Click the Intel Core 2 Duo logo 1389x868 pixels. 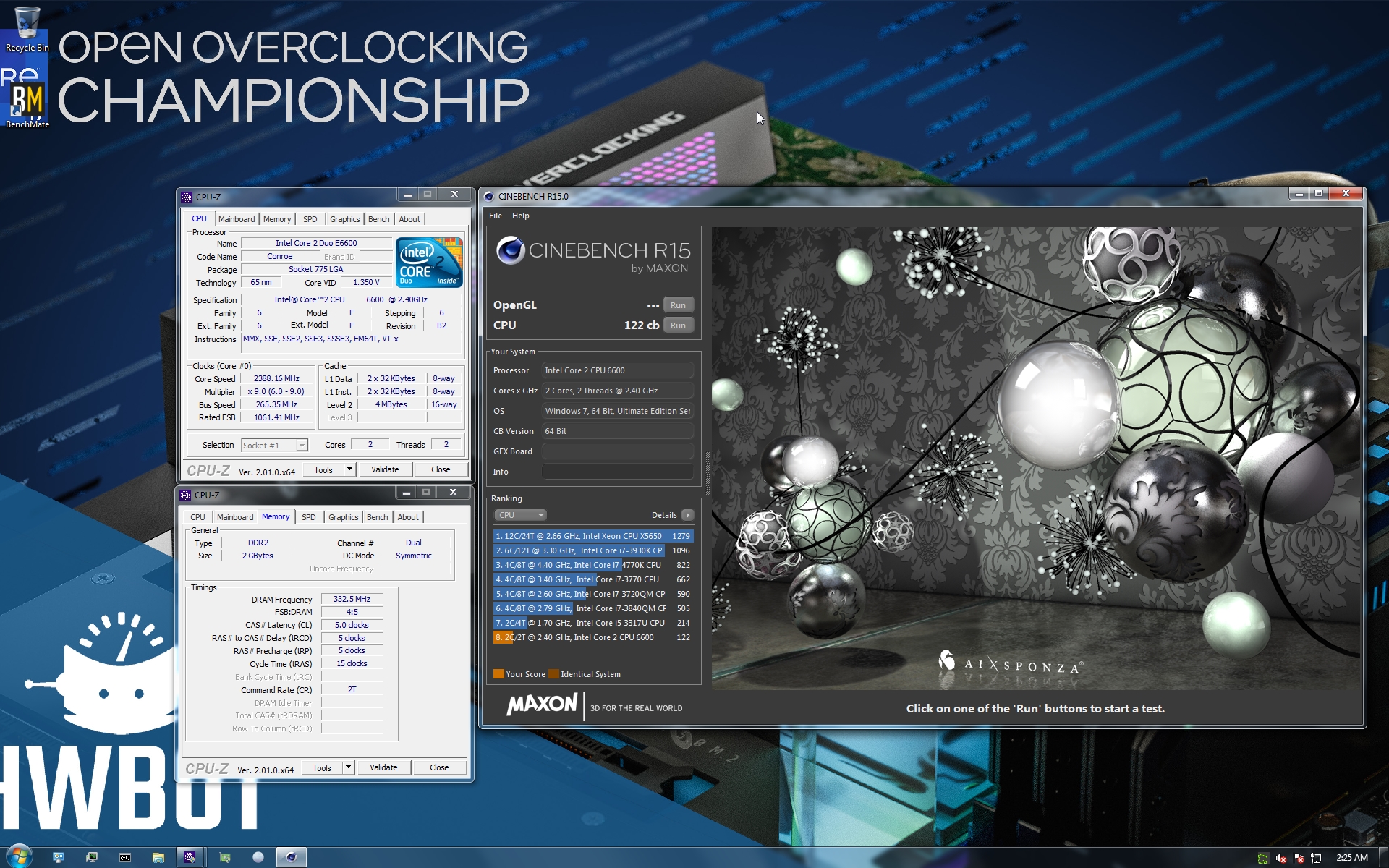(429, 262)
